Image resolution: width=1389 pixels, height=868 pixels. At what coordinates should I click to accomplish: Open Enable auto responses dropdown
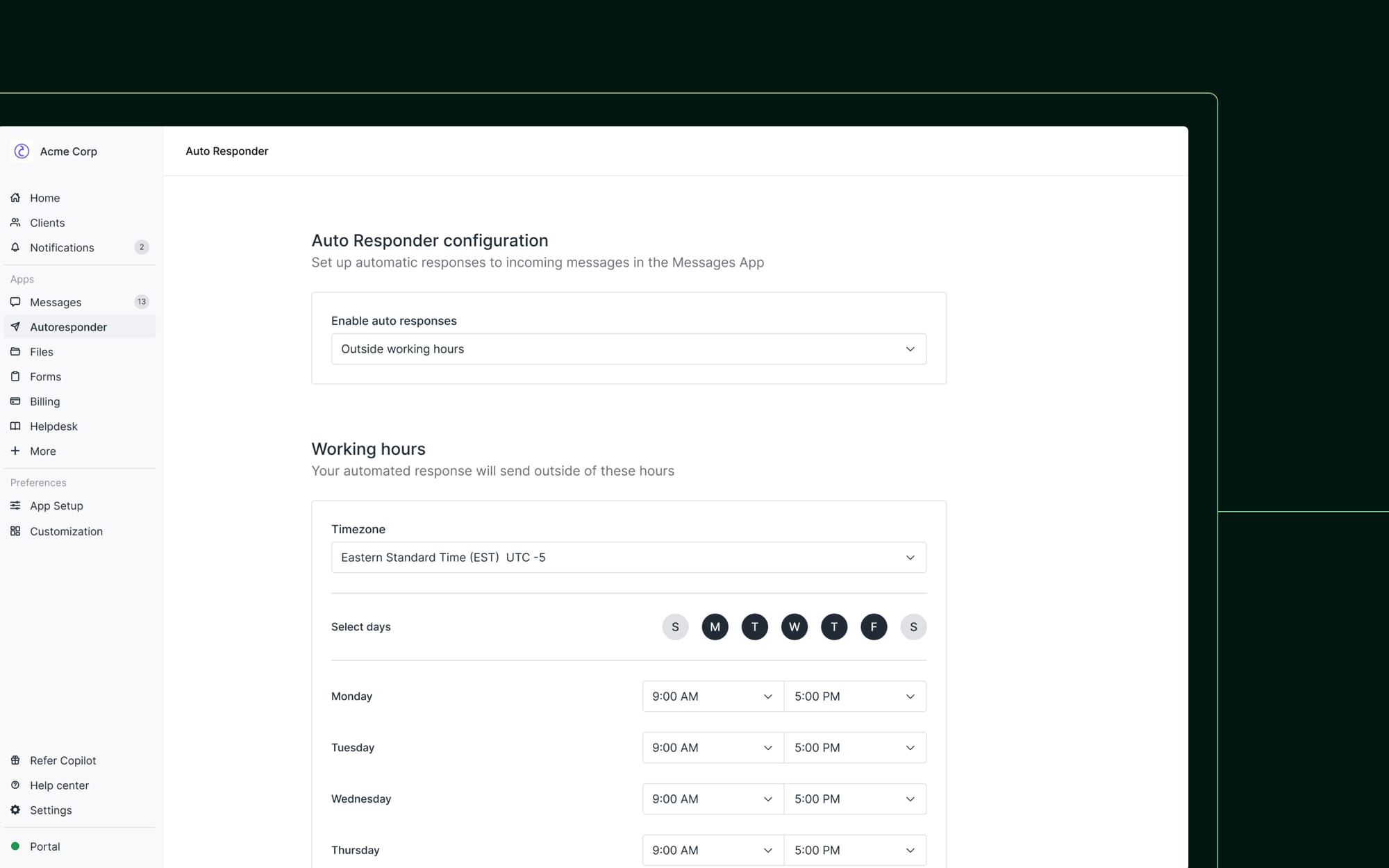point(629,349)
